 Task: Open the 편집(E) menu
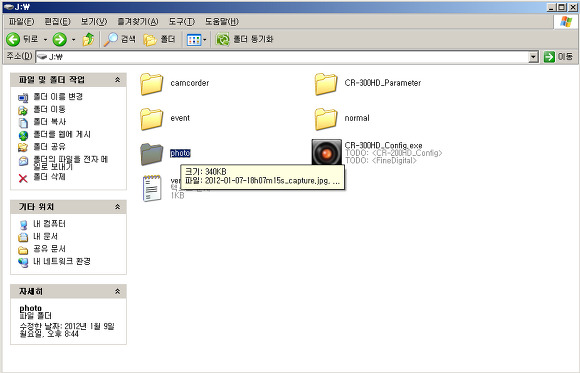point(57,21)
